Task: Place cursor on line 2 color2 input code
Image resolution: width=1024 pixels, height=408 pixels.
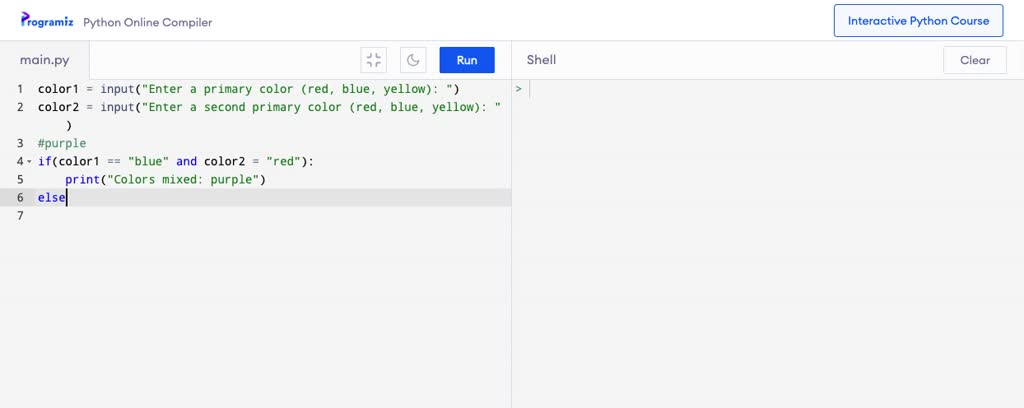Action: click(270, 107)
